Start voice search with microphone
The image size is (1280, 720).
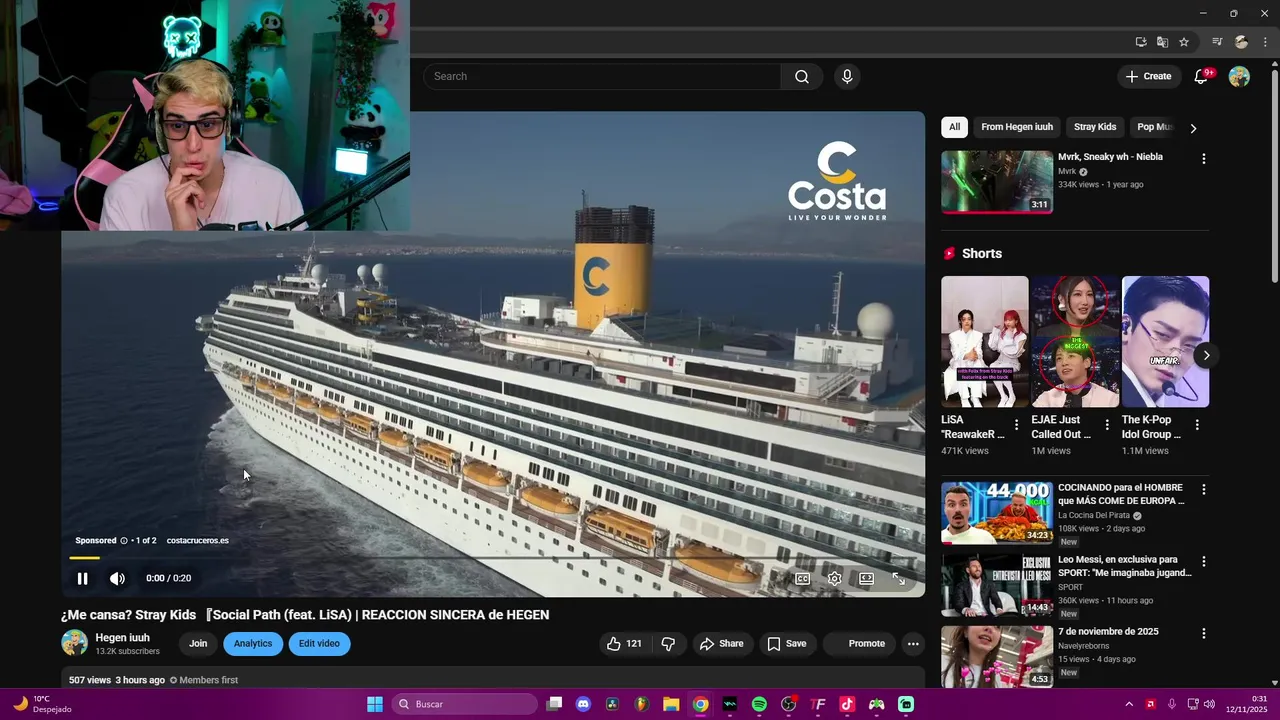847,76
